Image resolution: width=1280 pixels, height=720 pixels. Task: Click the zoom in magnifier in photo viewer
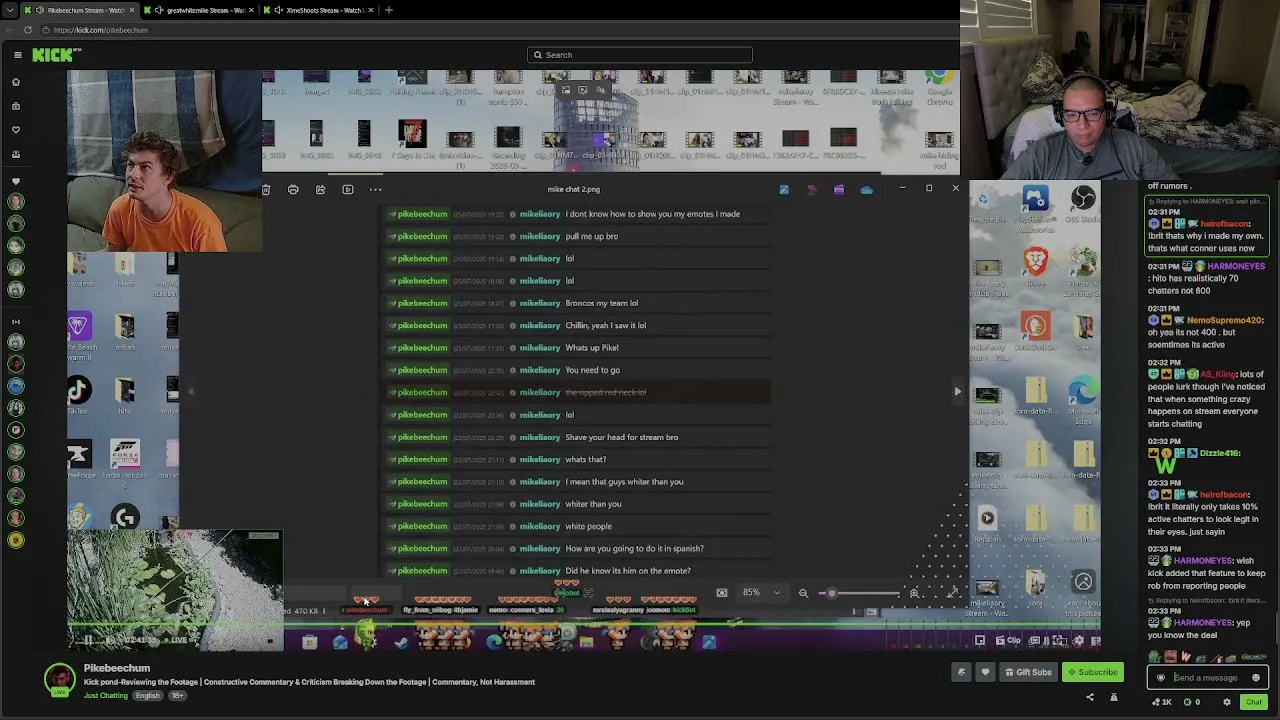coord(914,593)
